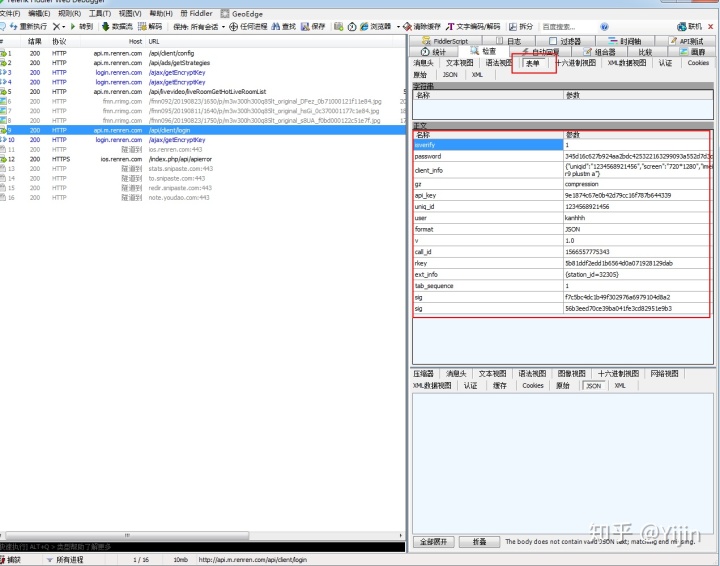Open the dropdown arrow beside the X icon

(63, 27)
